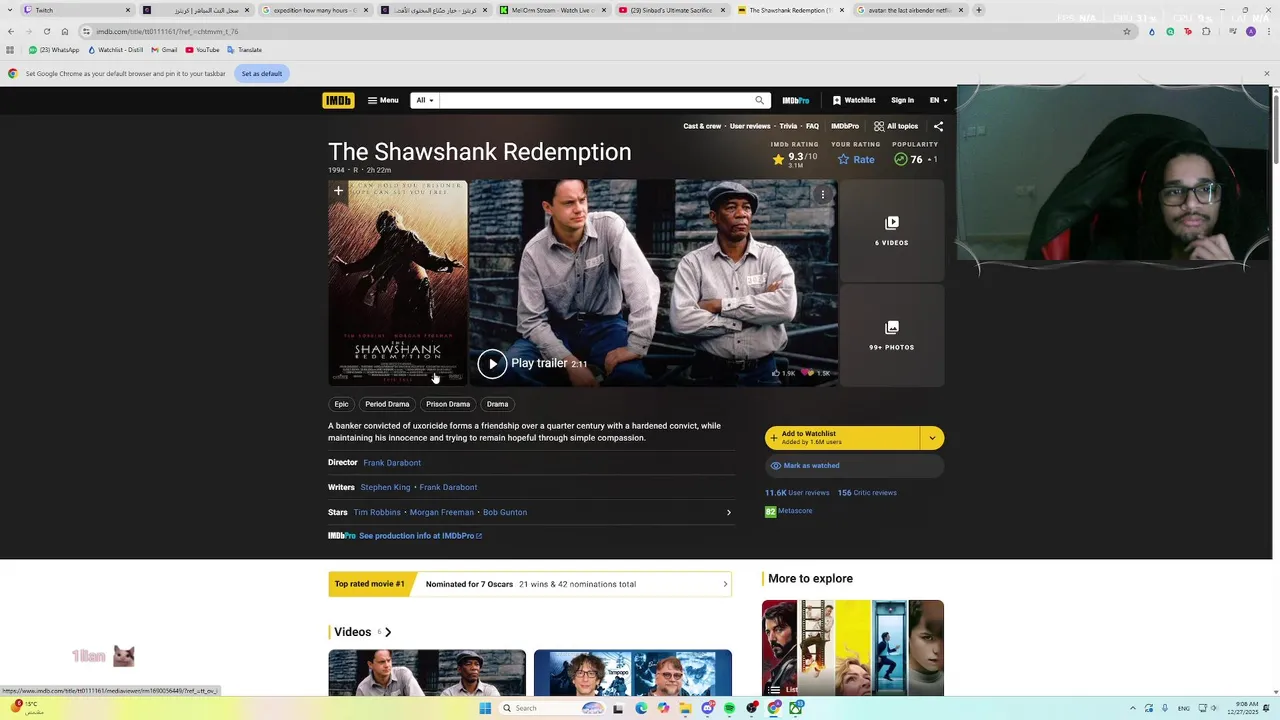1280x720 pixels.
Task: Select the Prison Drama chip
Action: [448, 404]
